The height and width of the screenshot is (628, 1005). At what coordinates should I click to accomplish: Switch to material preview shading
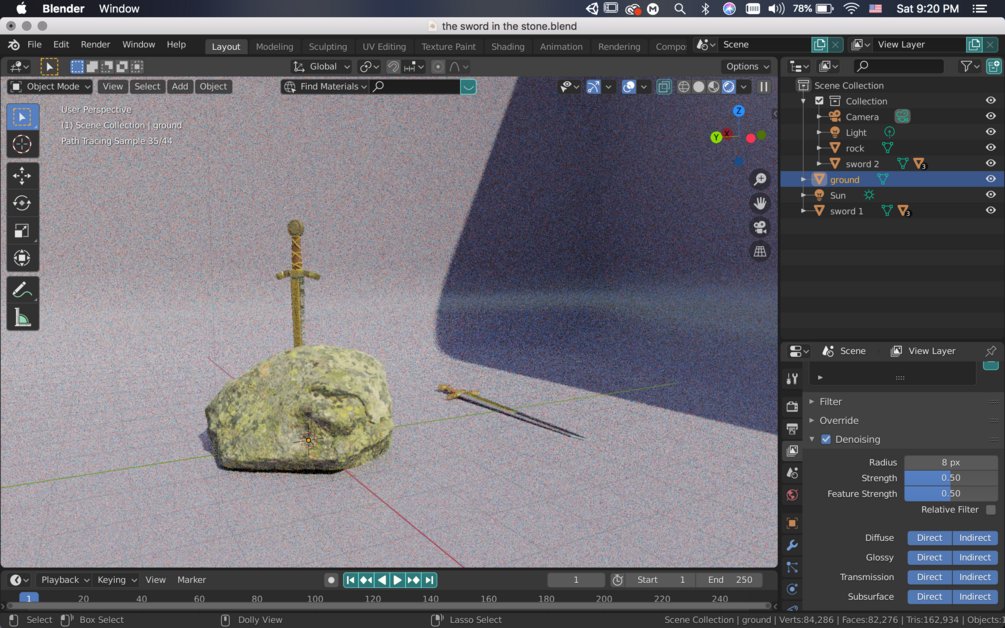coord(713,87)
